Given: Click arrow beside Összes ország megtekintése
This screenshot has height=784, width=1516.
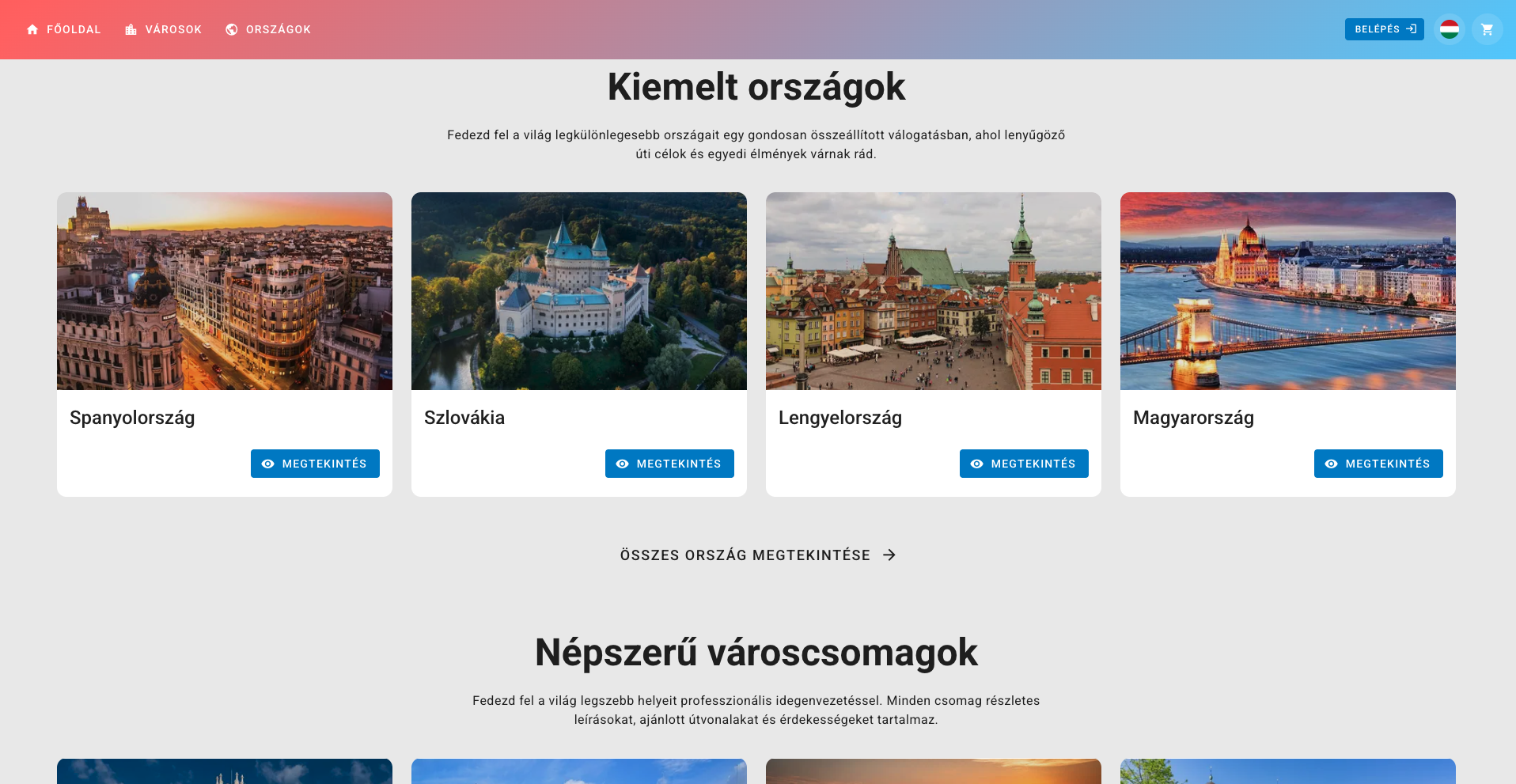Looking at the screenshot, I should pyautogui.click(x=889, y=555).
